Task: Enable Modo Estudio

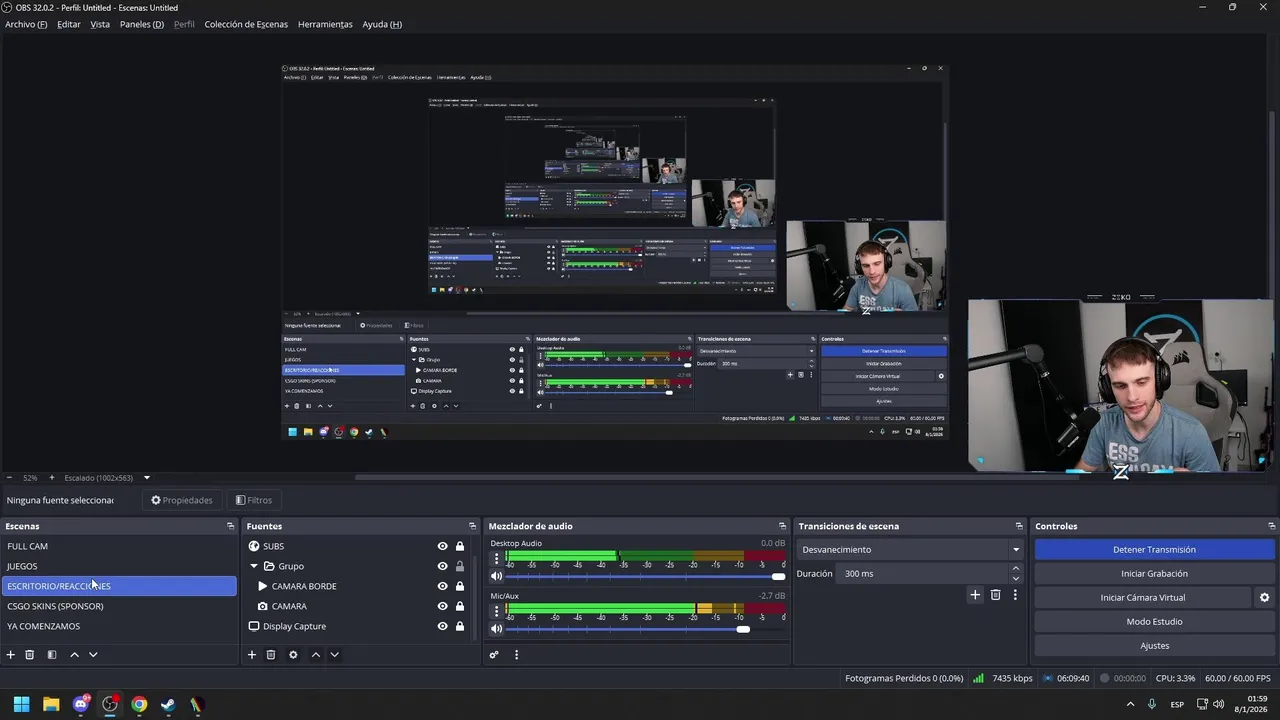Action: (x=1154, y=622)
